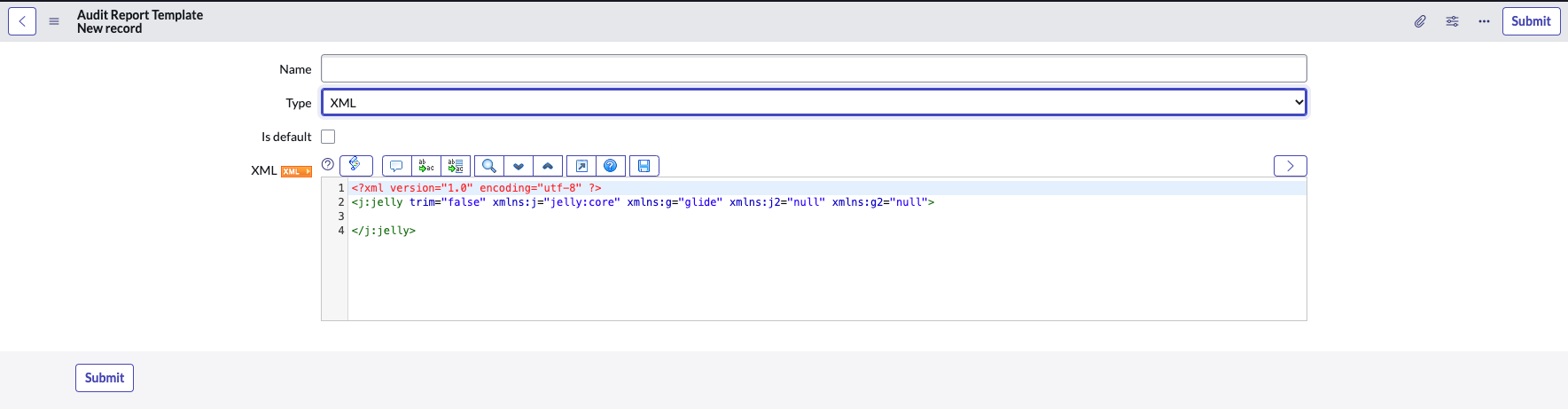Toggle the Is default checkbox
The width and height of the screenshot is (1568, 409).
[328, 137]
